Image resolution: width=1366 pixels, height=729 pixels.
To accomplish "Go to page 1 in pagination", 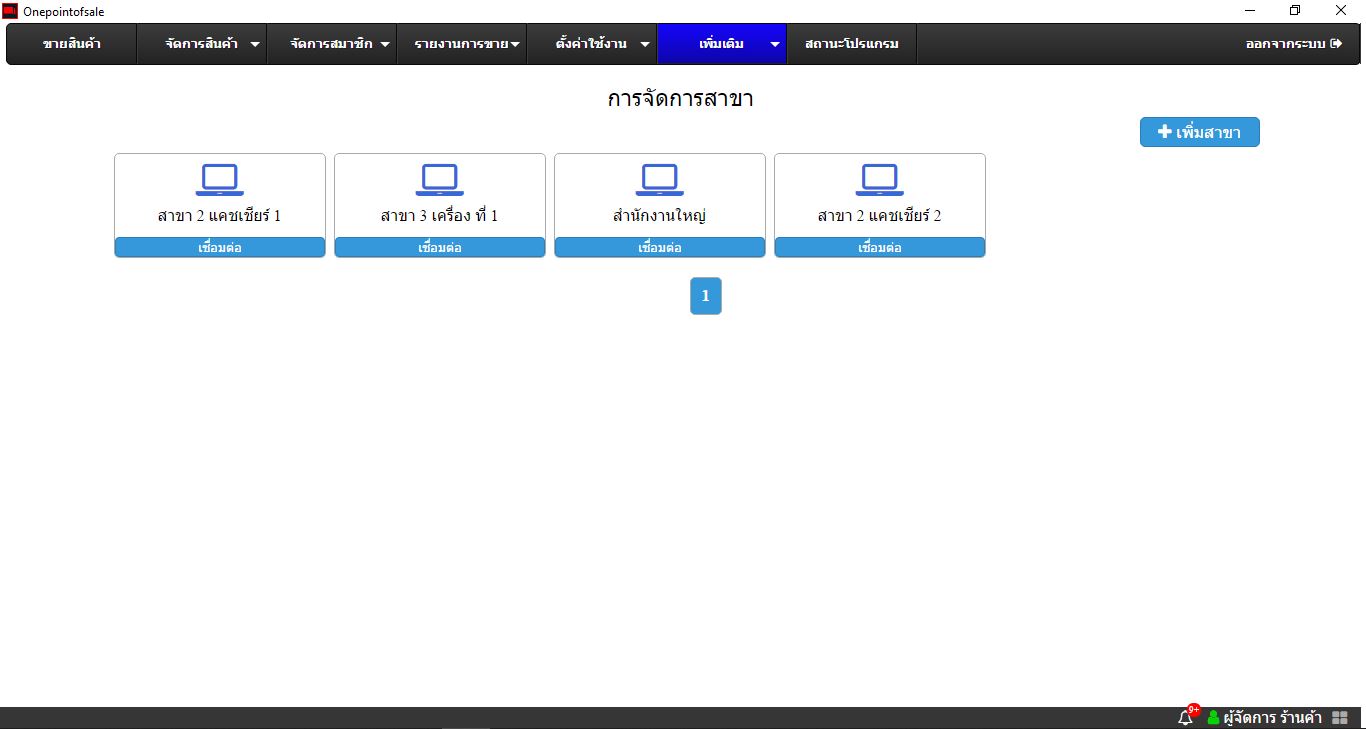I will point(706,296).
